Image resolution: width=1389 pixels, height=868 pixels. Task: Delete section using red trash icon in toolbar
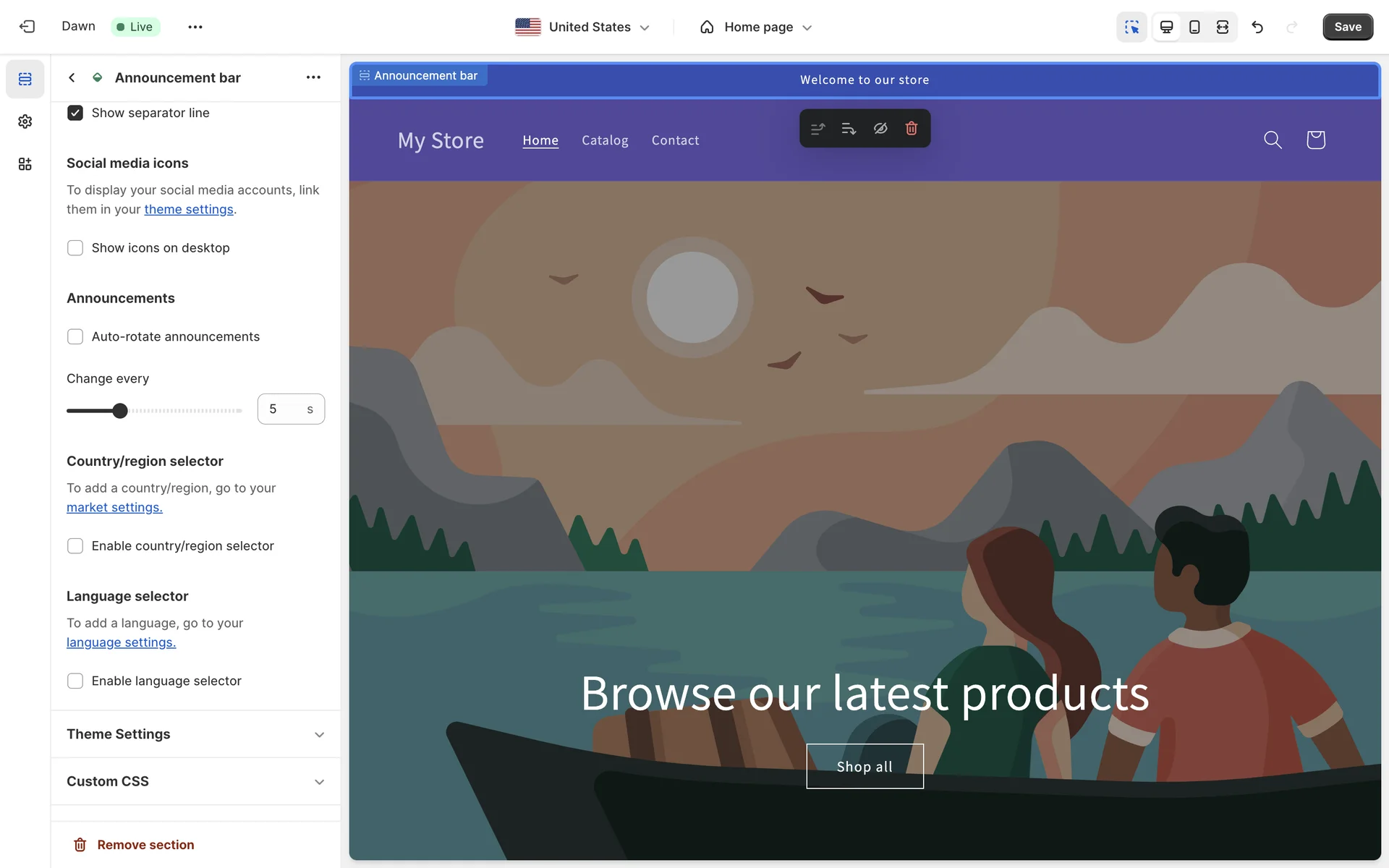coord(912,128)
